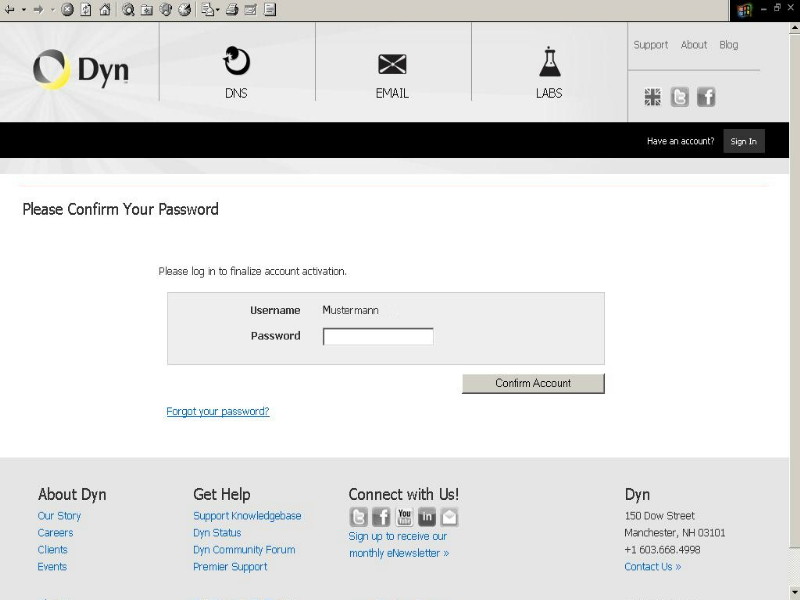Open the Support menu link
This screenshot has width=800, height=600.
click(x=650, y=45)
